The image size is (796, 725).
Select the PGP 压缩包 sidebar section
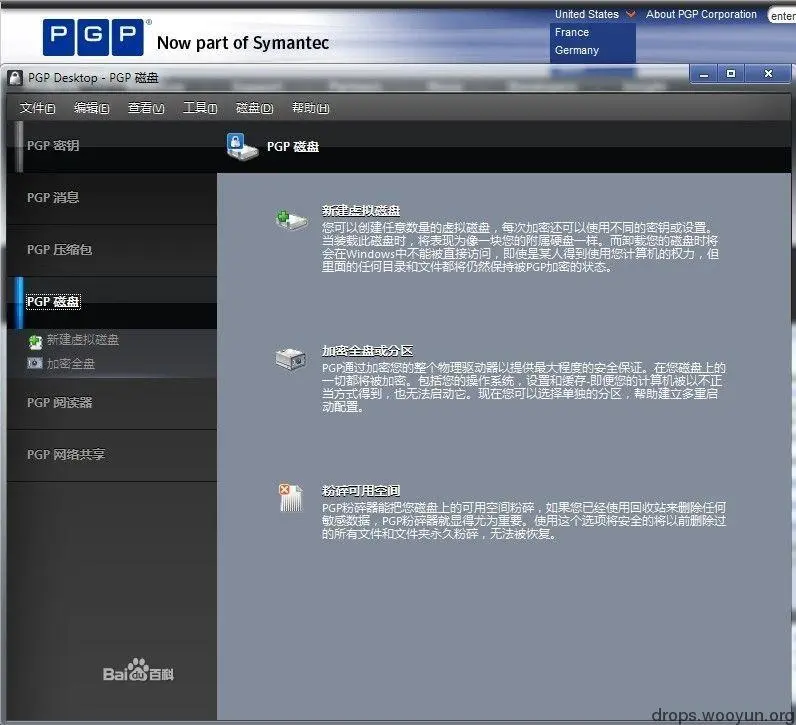click(x=112, y=250)
